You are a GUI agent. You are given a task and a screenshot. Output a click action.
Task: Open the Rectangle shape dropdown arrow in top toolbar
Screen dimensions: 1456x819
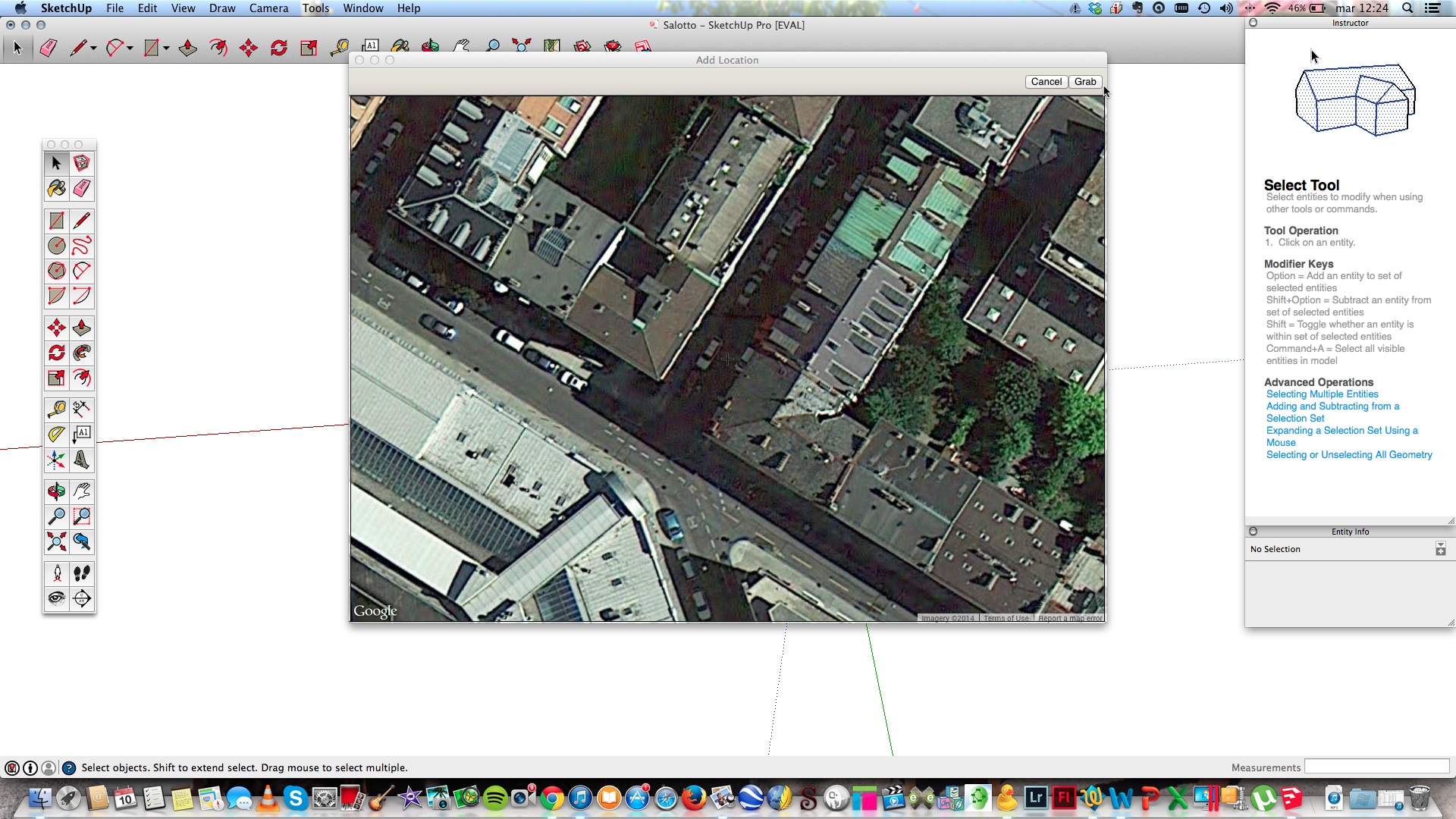(x=166, y=49)
